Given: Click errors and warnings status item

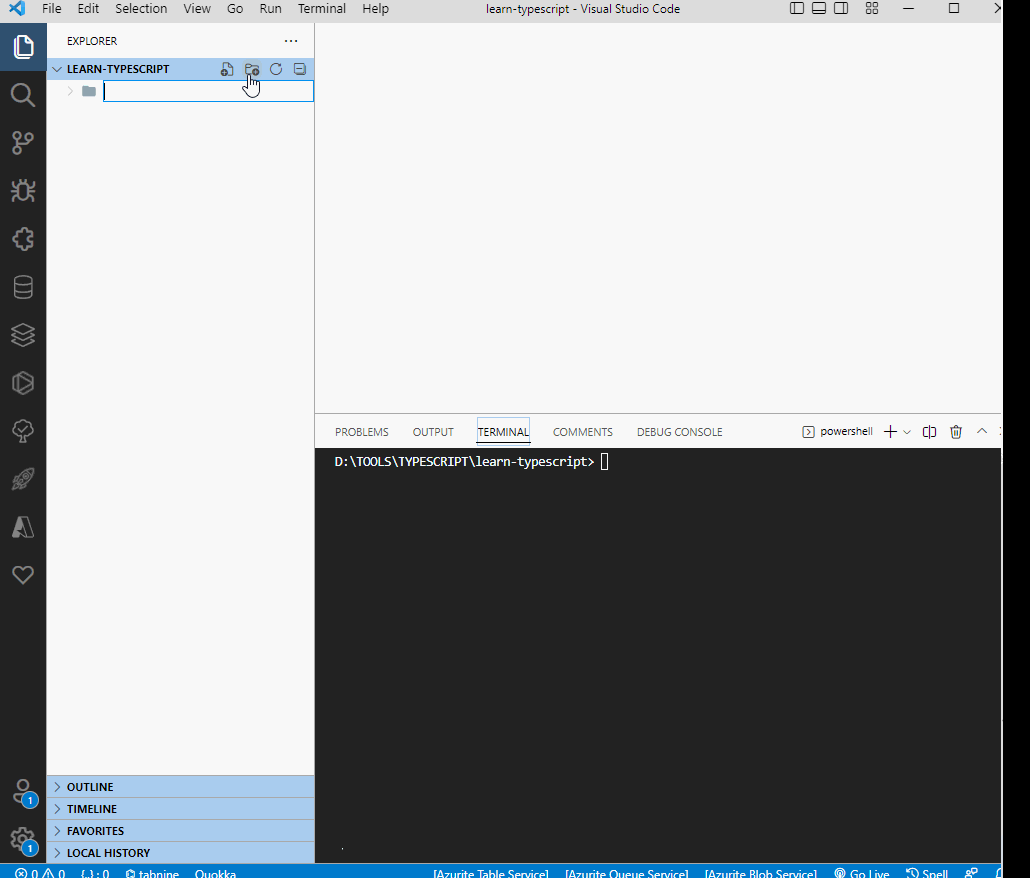Looking at the screenshot, I should tap(40, 873).
